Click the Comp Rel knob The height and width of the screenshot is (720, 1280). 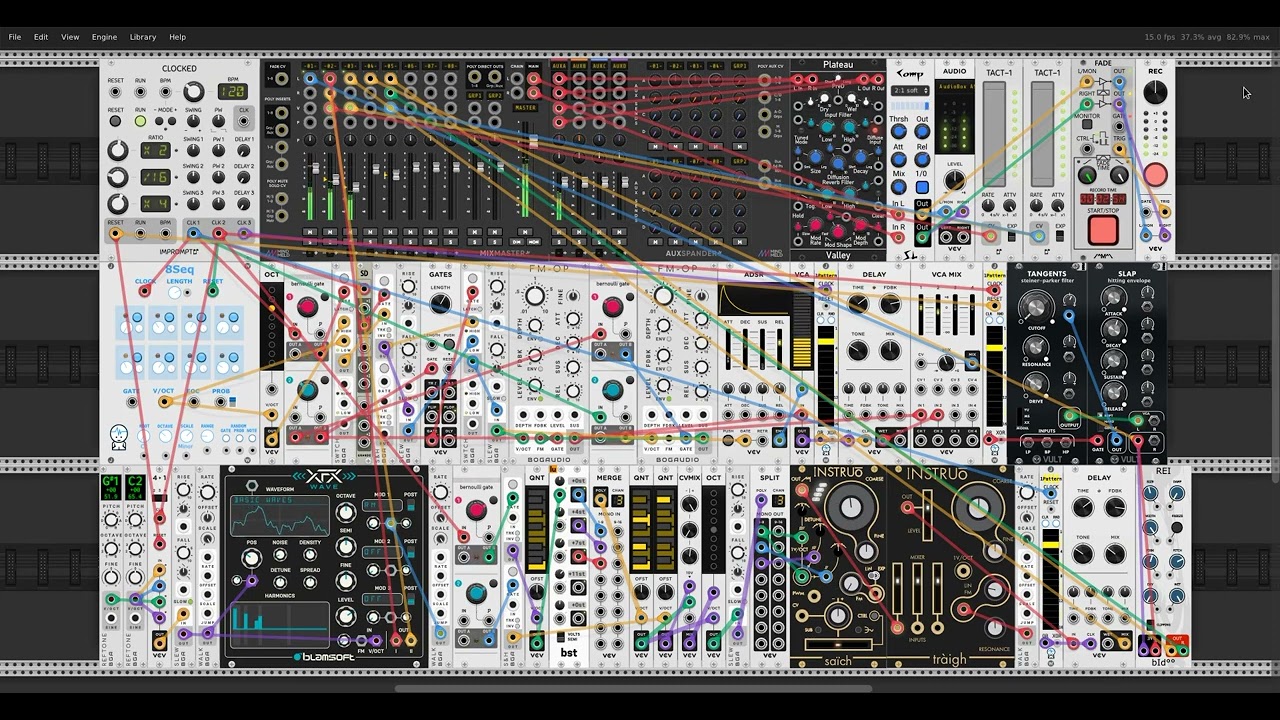(x=922, y=159)
